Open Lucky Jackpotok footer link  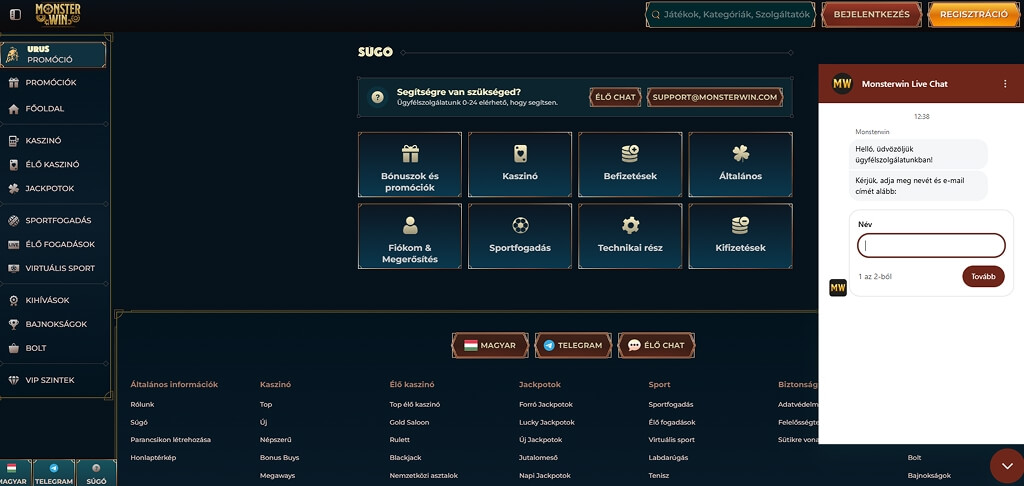click(x=547, y=423)
